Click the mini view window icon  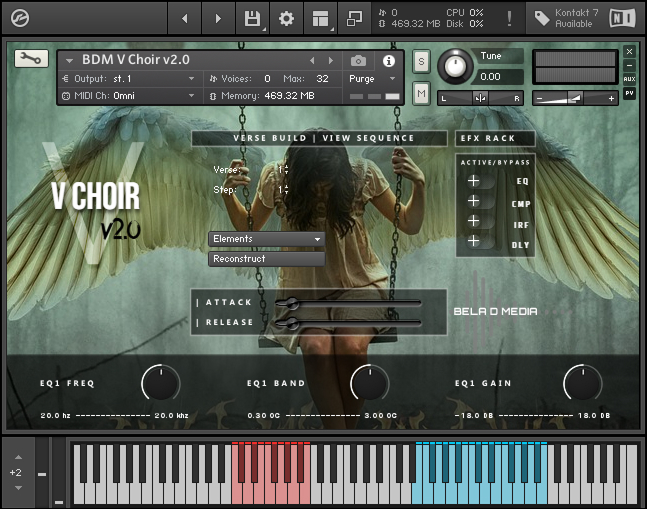[x=354, y=18]
